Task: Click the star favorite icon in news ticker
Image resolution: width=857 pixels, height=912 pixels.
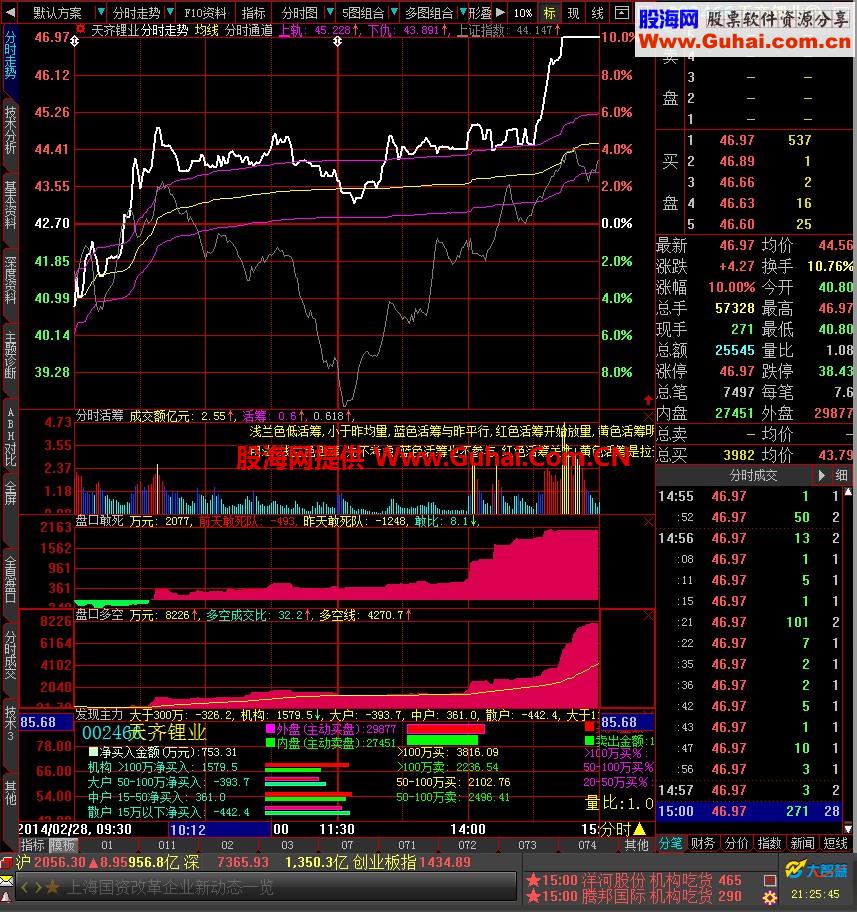Action: click(x=53, y=887)
